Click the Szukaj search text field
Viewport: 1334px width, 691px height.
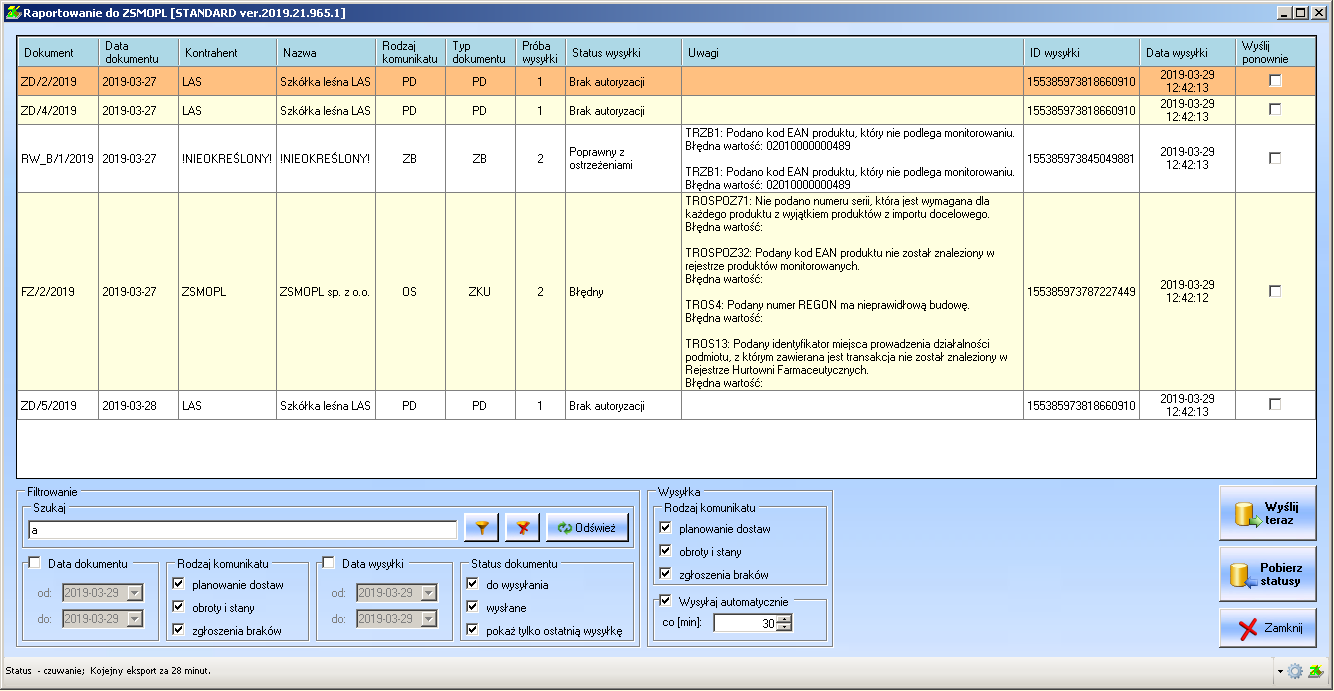(x=242, y=530)
